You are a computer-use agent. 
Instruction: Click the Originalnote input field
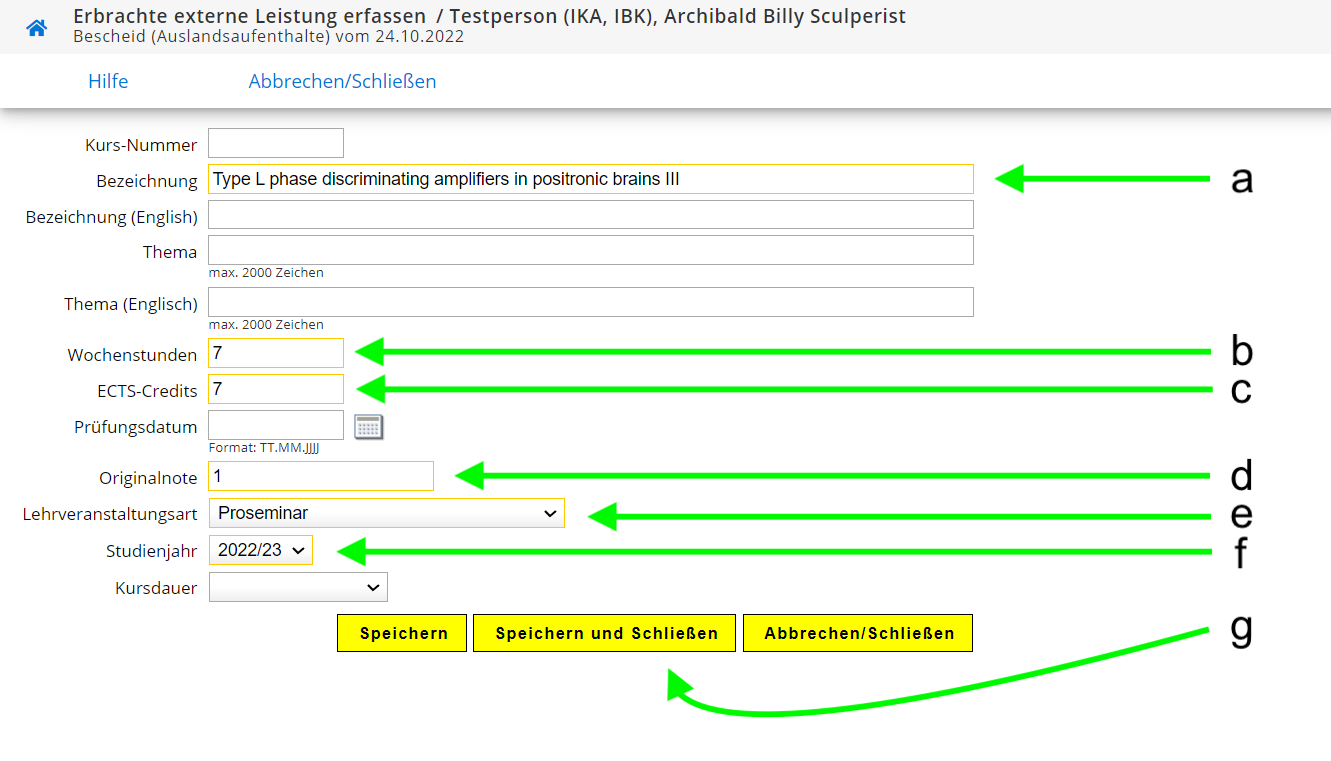coord(321,476)
